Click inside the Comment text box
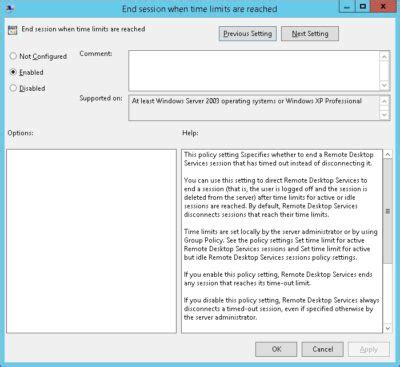The image size is (400, 367). pyautogui.click(x=254, y=71)
